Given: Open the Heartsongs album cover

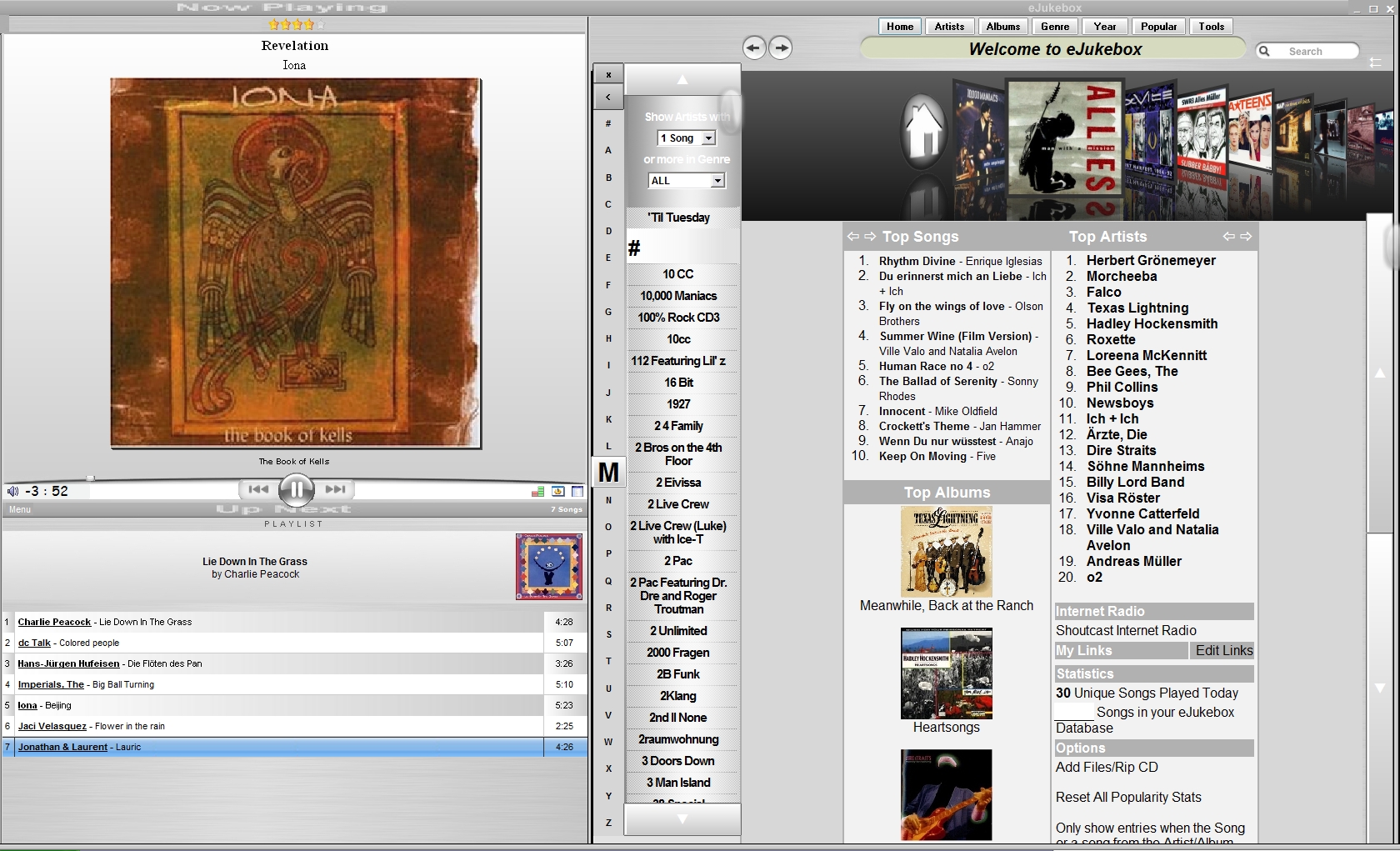Looking at the screenshot, I should click(x=946, y=673).
